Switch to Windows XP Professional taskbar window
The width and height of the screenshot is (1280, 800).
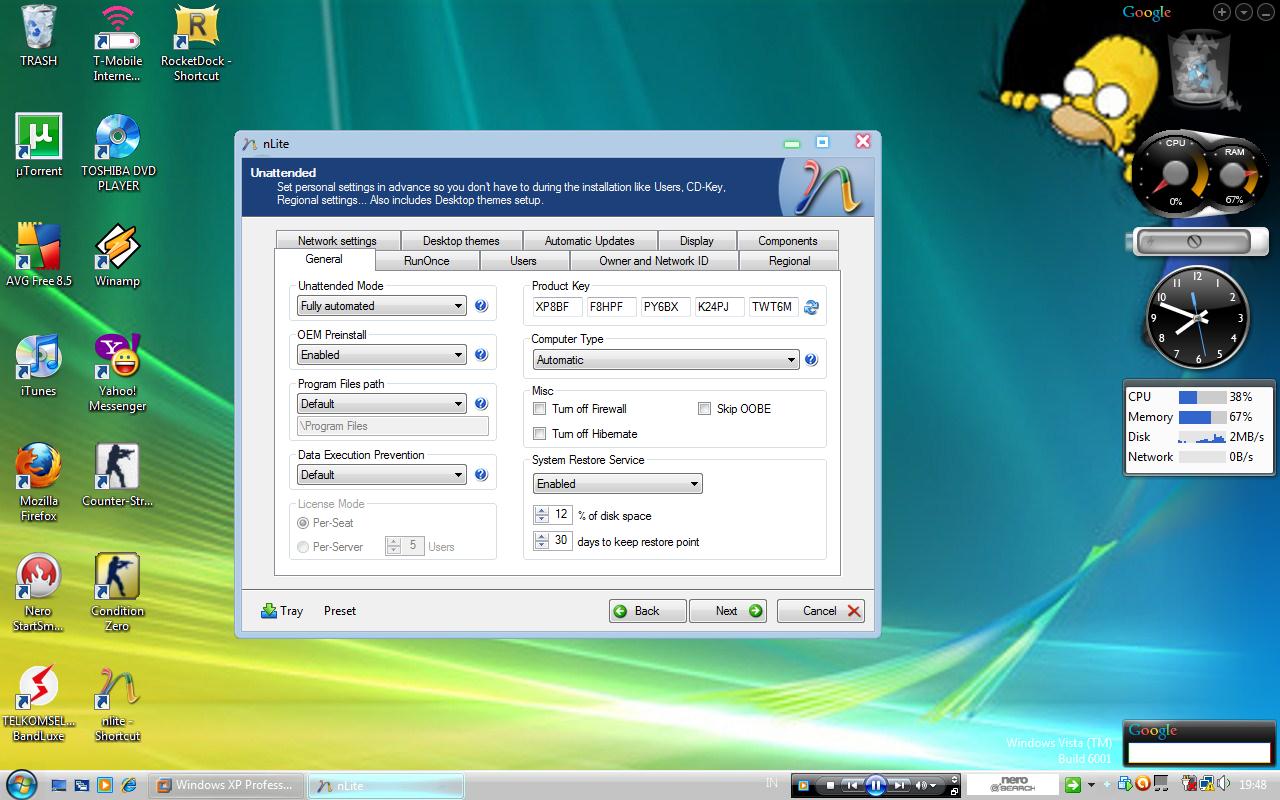pos(226,785)
